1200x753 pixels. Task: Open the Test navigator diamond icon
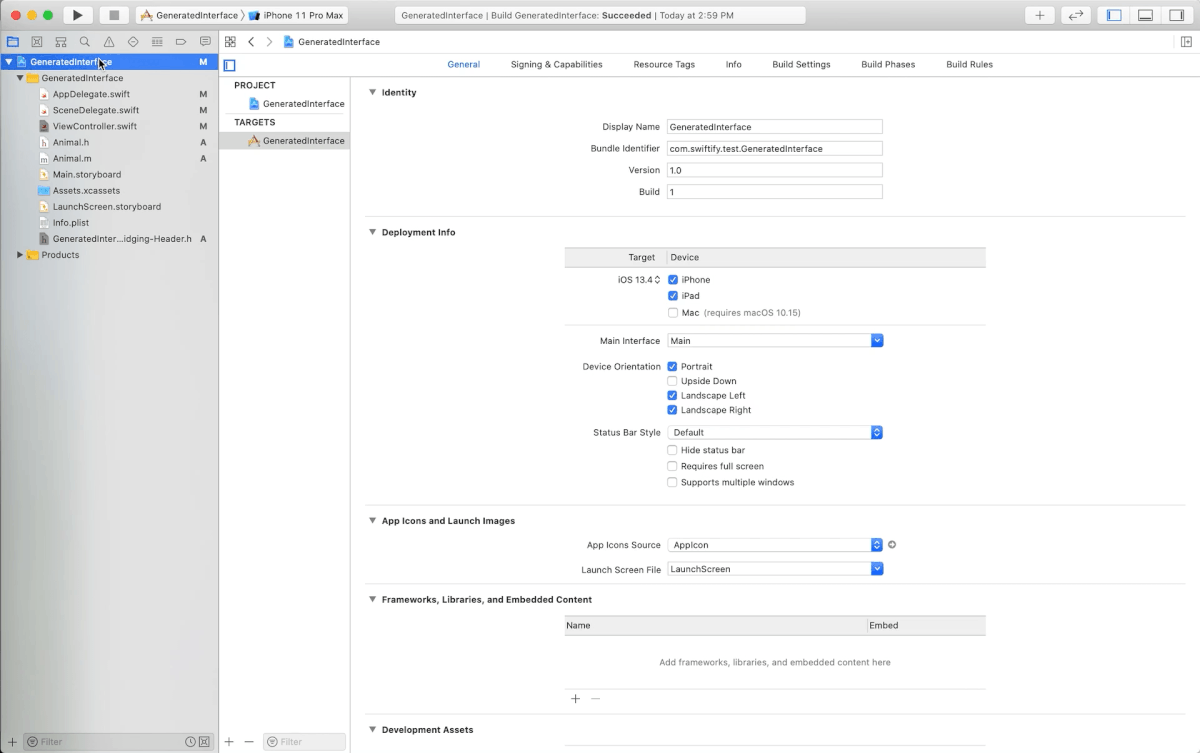pyautogui.click(x=133, y=42)
